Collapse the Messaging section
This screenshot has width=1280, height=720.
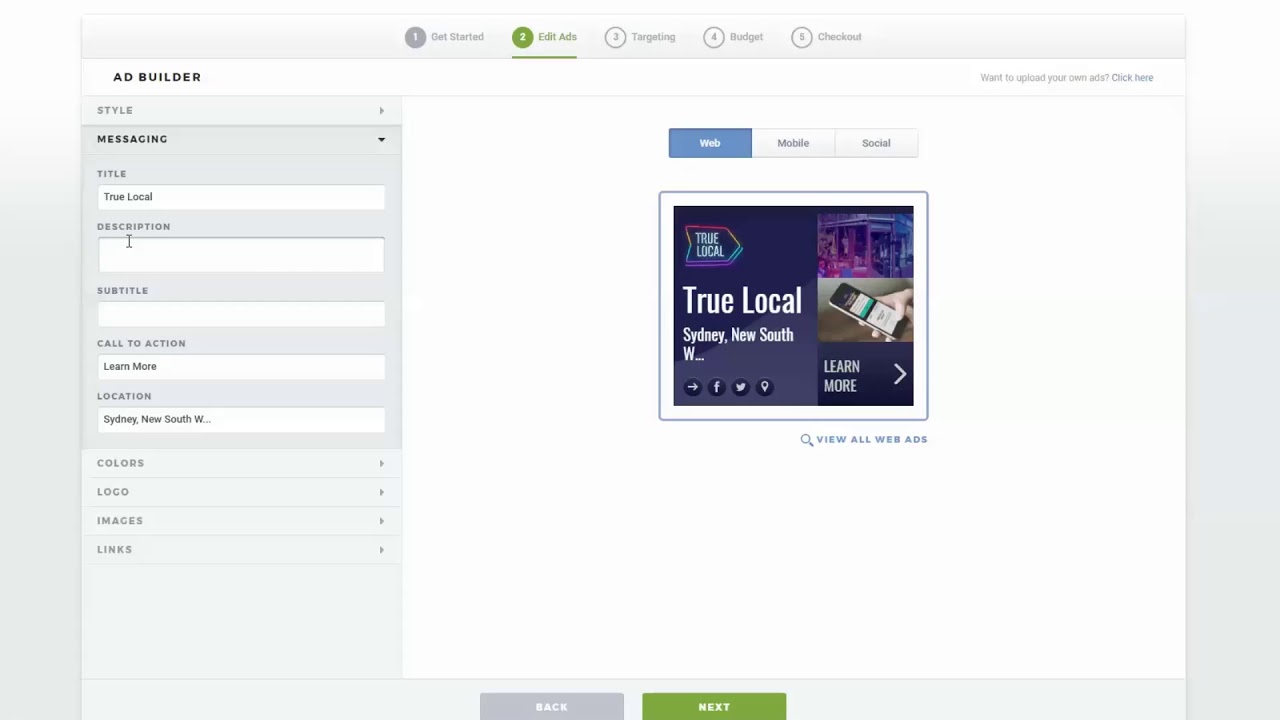[x=241, y=139]
